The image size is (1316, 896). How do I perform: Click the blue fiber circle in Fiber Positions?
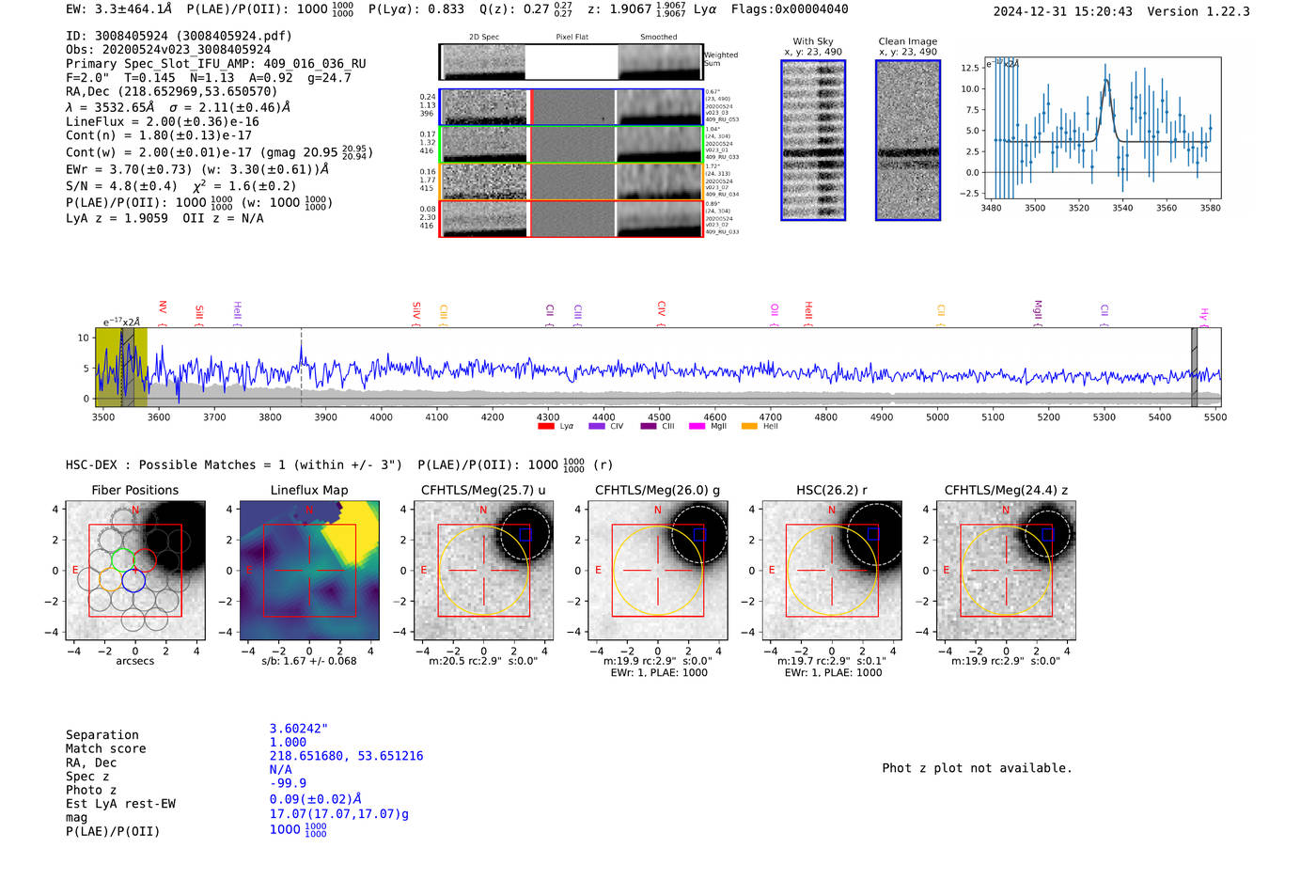click(133, 580)
